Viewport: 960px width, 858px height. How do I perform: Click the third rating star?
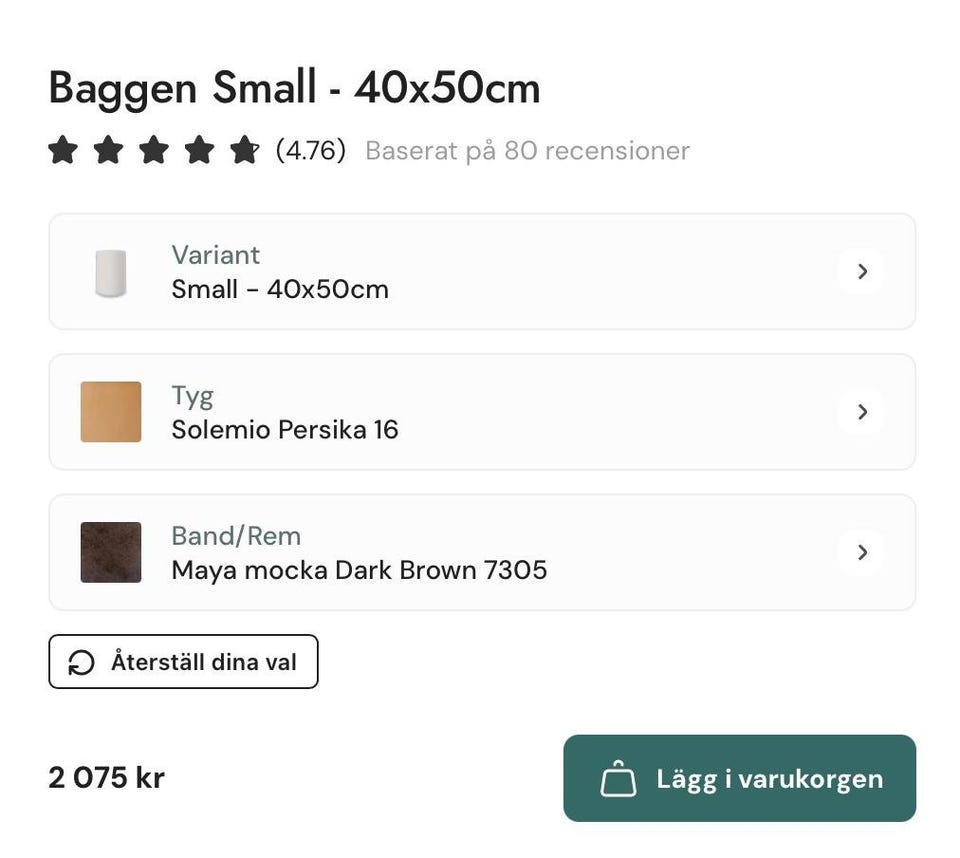point(154,151)
